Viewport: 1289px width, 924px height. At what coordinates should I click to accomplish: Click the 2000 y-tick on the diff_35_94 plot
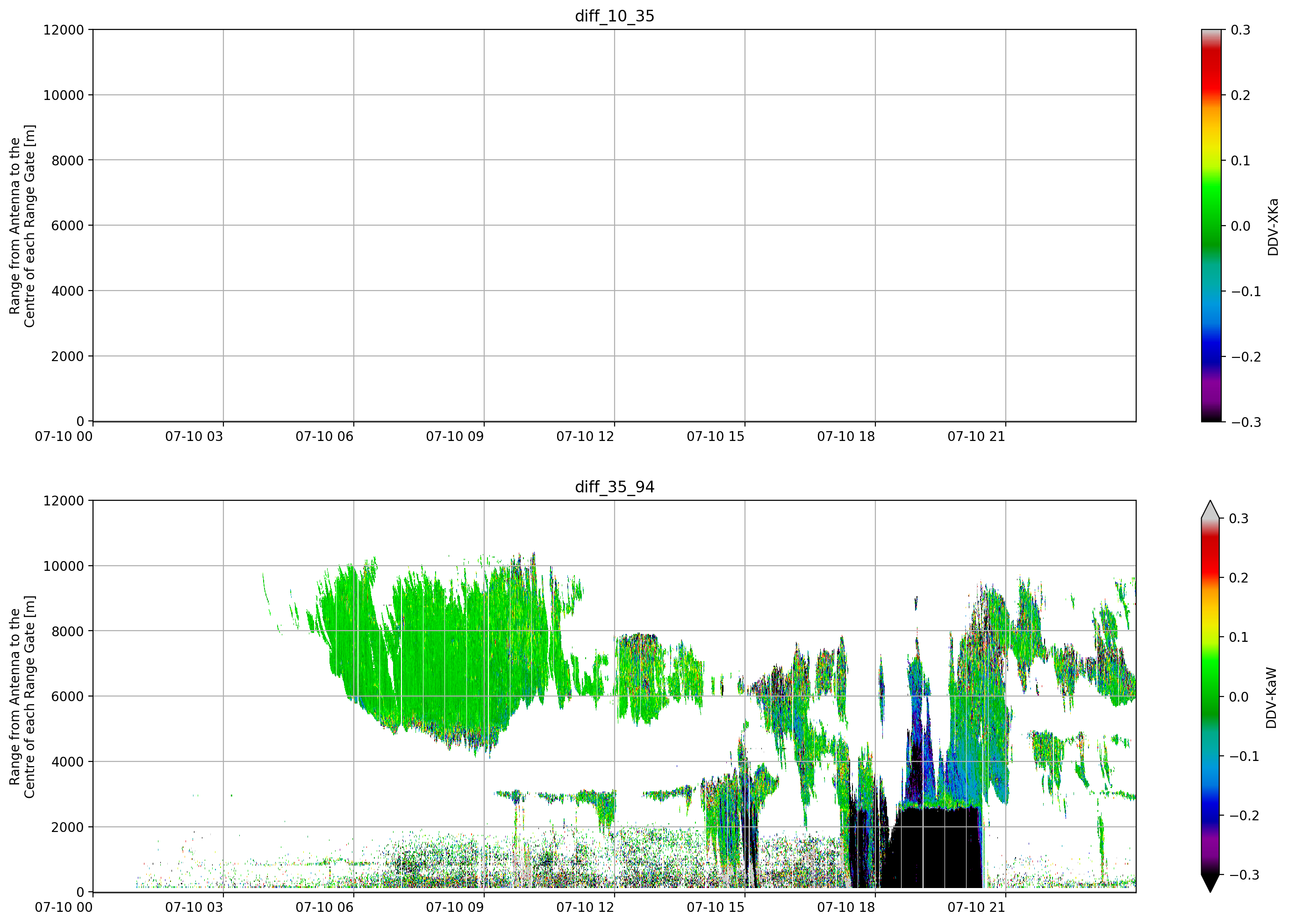coord(68,827)
